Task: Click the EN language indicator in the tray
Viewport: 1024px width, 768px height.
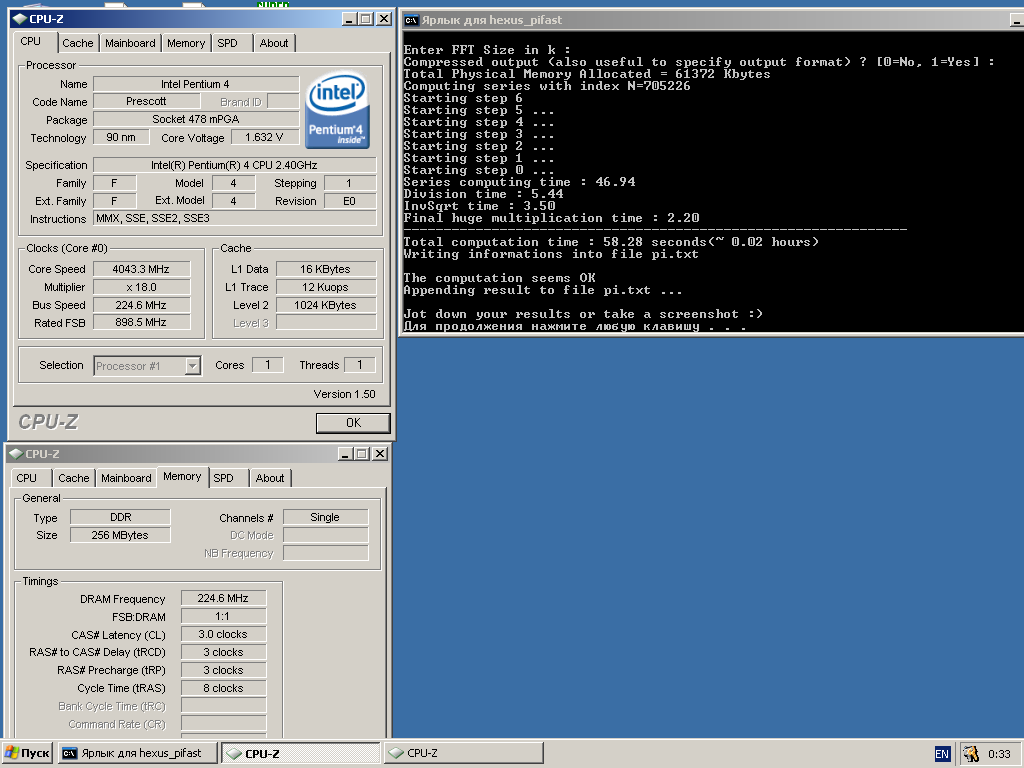Action: click(942, 754)
